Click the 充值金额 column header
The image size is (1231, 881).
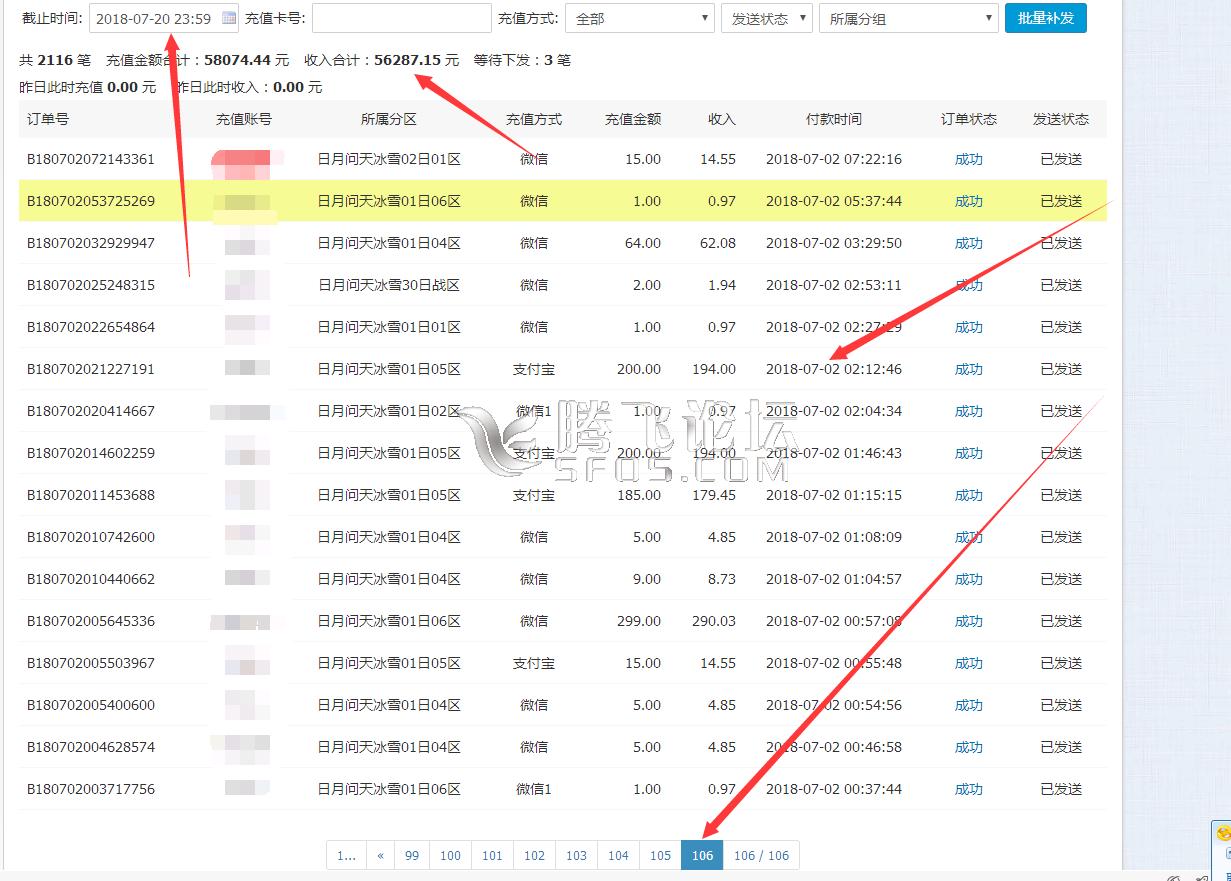632,119
